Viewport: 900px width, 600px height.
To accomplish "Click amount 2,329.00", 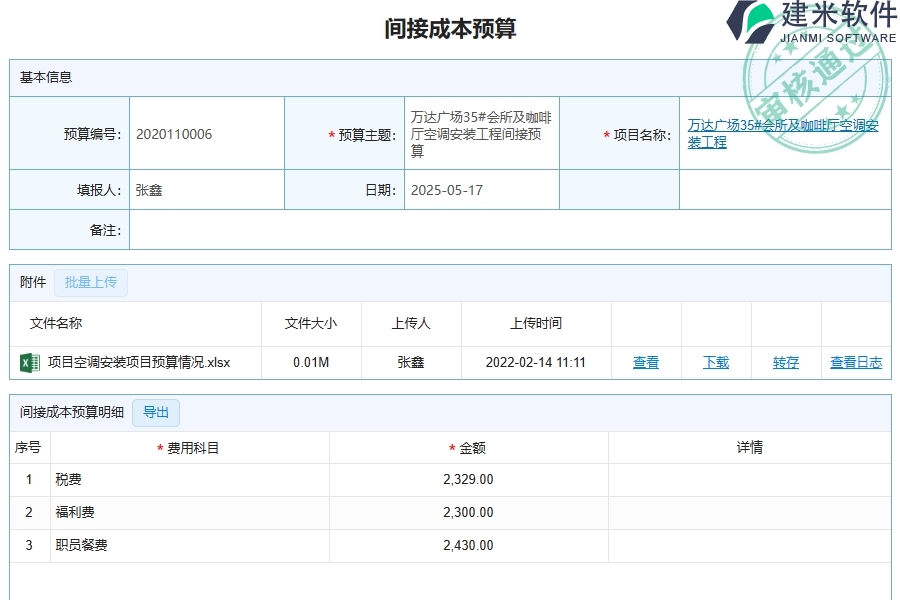I will pos(468,479).
